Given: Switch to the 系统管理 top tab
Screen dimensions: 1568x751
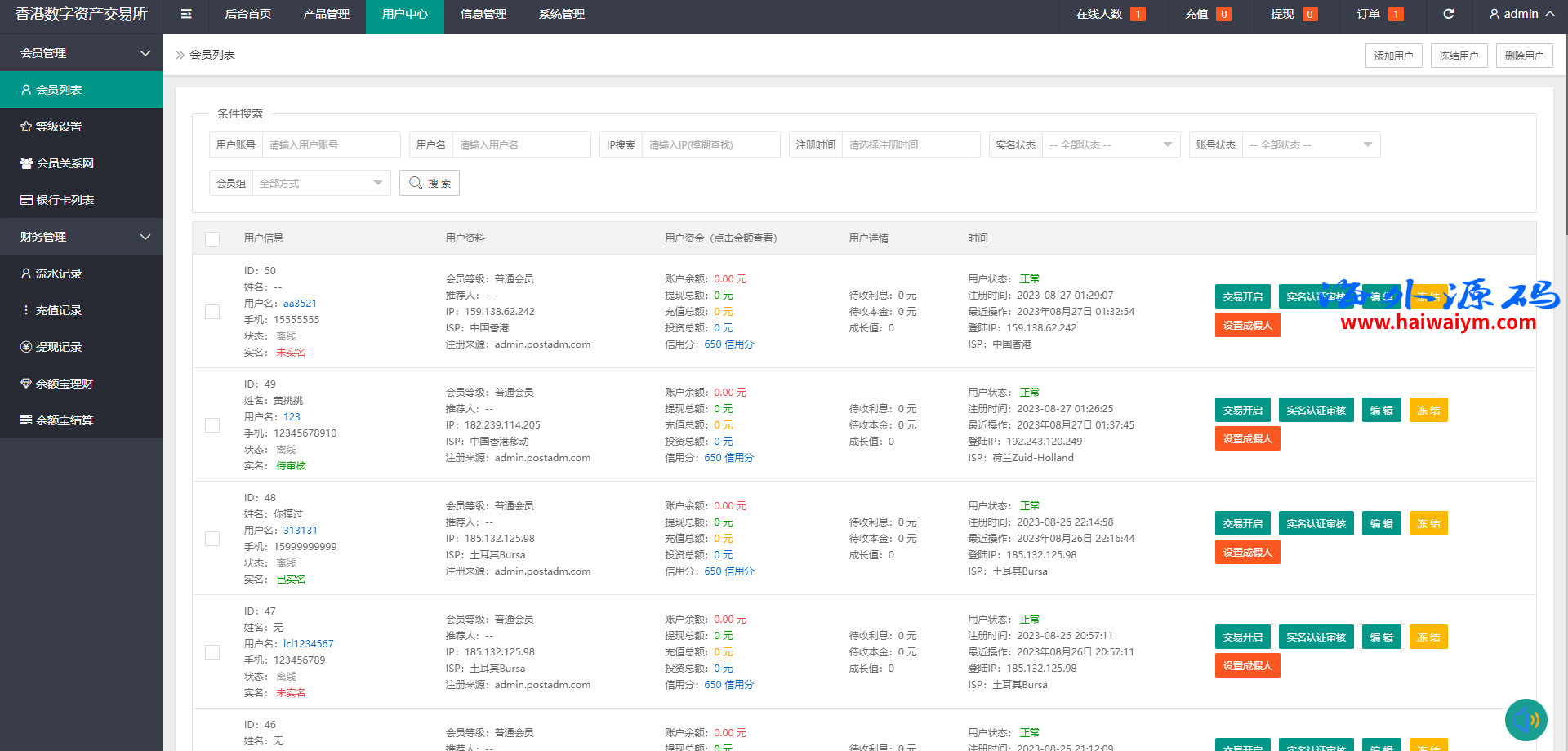Looking at the screenshot, I should [561, 14].
